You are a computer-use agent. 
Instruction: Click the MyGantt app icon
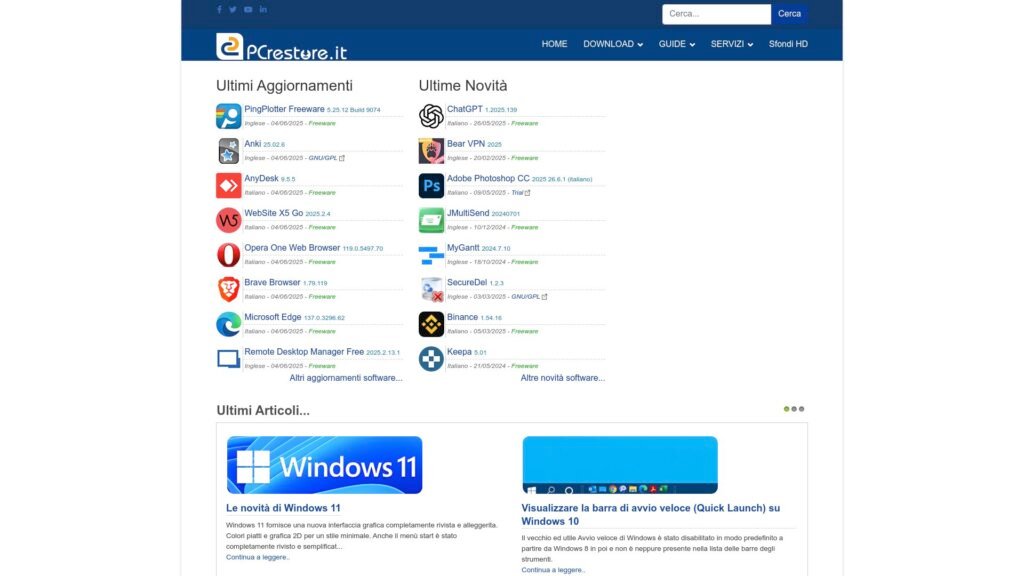click(x=431, y=255)
